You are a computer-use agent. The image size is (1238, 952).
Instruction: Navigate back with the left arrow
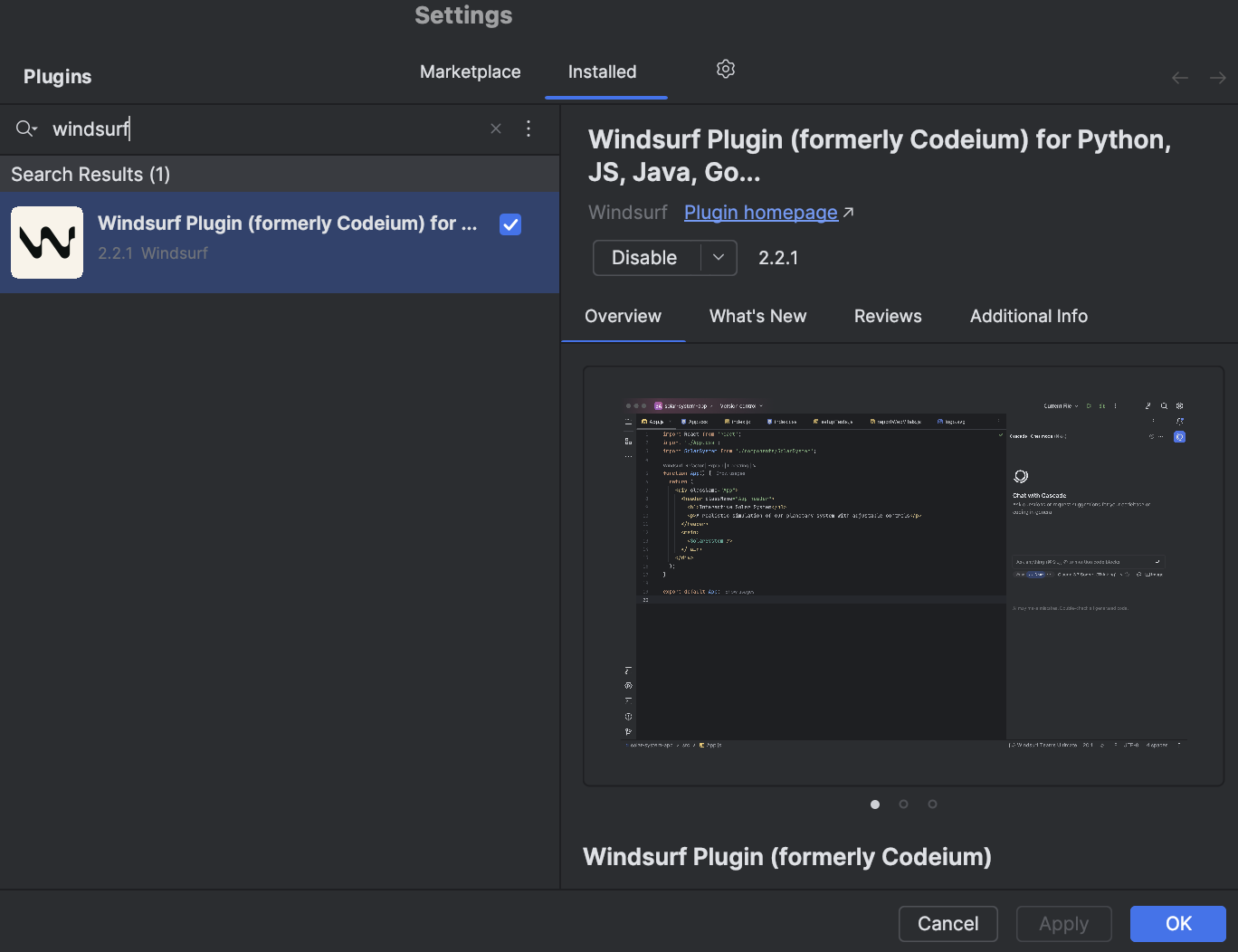[x=1180, y=78]
